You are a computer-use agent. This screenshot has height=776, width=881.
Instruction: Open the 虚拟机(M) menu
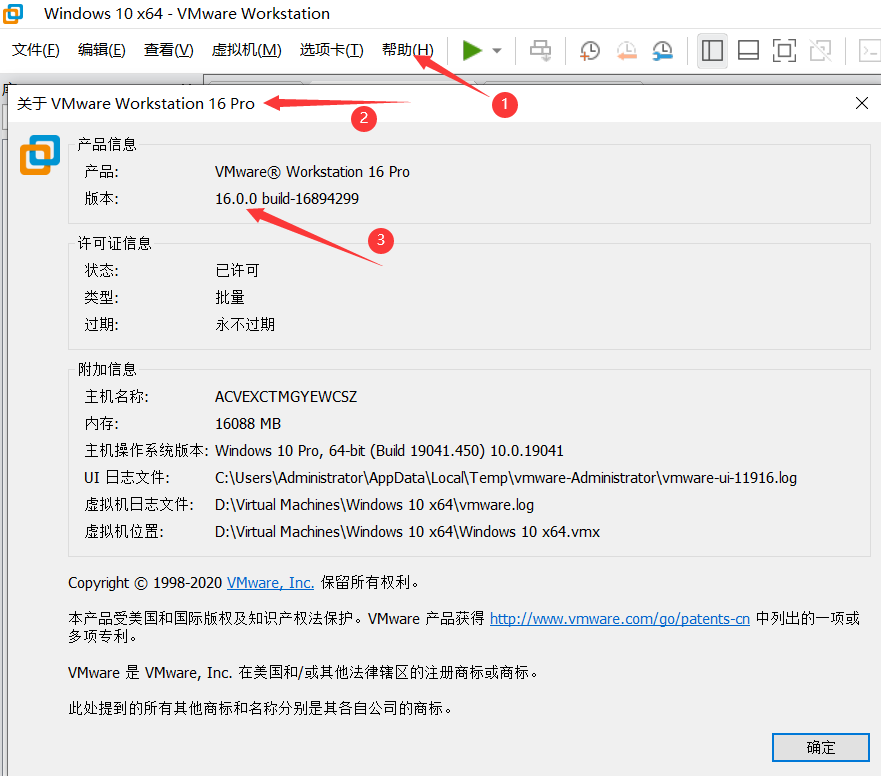[x=247, y=50]
